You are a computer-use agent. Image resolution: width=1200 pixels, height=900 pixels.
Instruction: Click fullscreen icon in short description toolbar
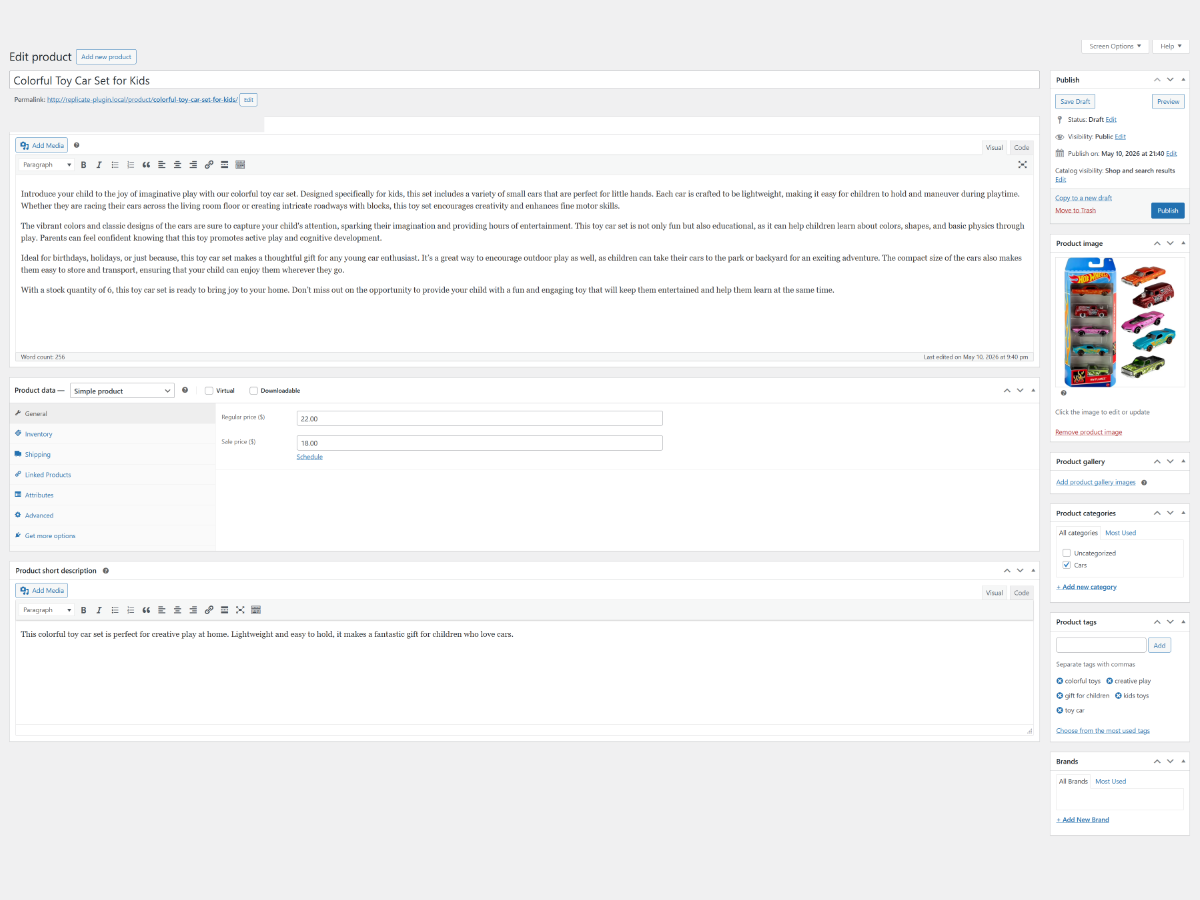point(240,609)
